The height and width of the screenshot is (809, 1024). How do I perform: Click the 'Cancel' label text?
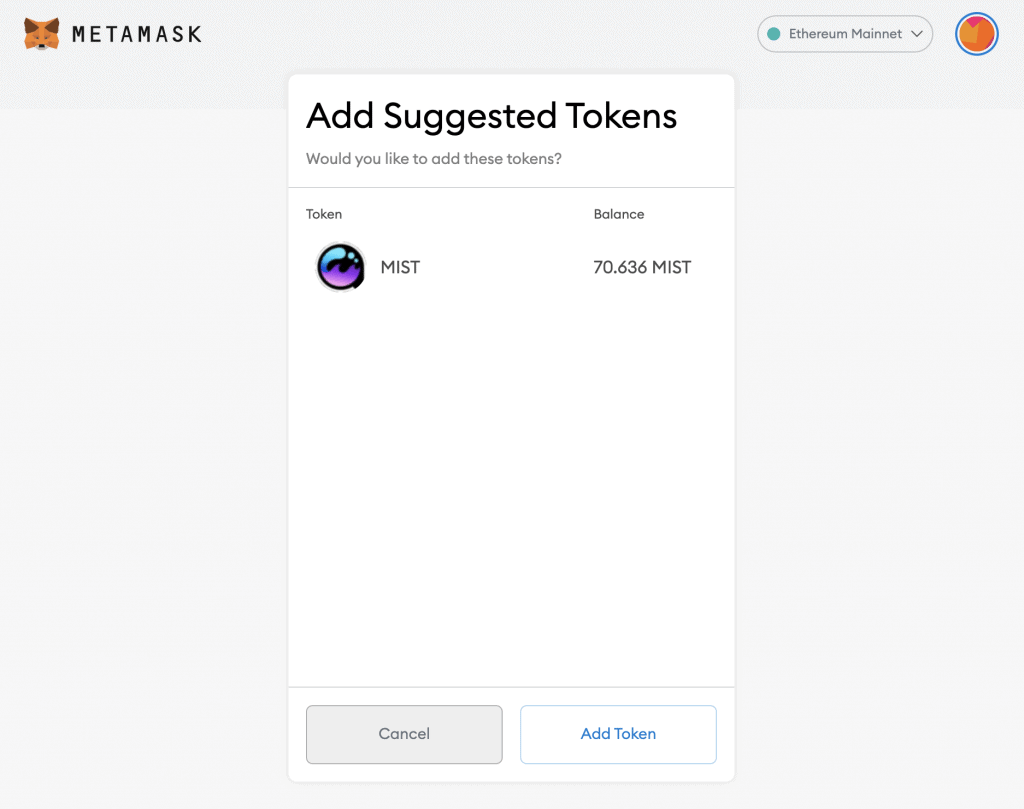pyautogui.click(x=404, y=734)
